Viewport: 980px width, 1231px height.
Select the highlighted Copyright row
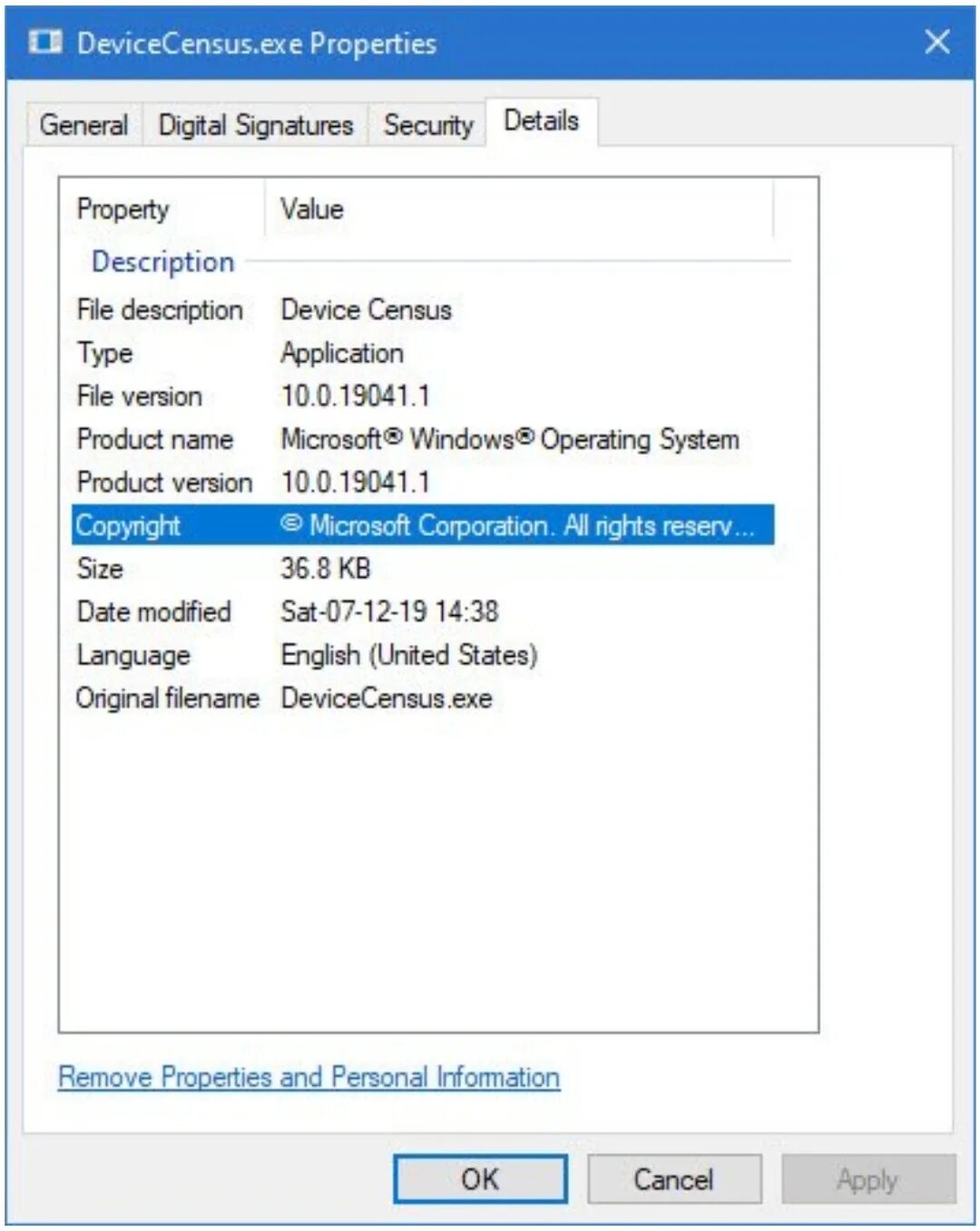[423, 525]
